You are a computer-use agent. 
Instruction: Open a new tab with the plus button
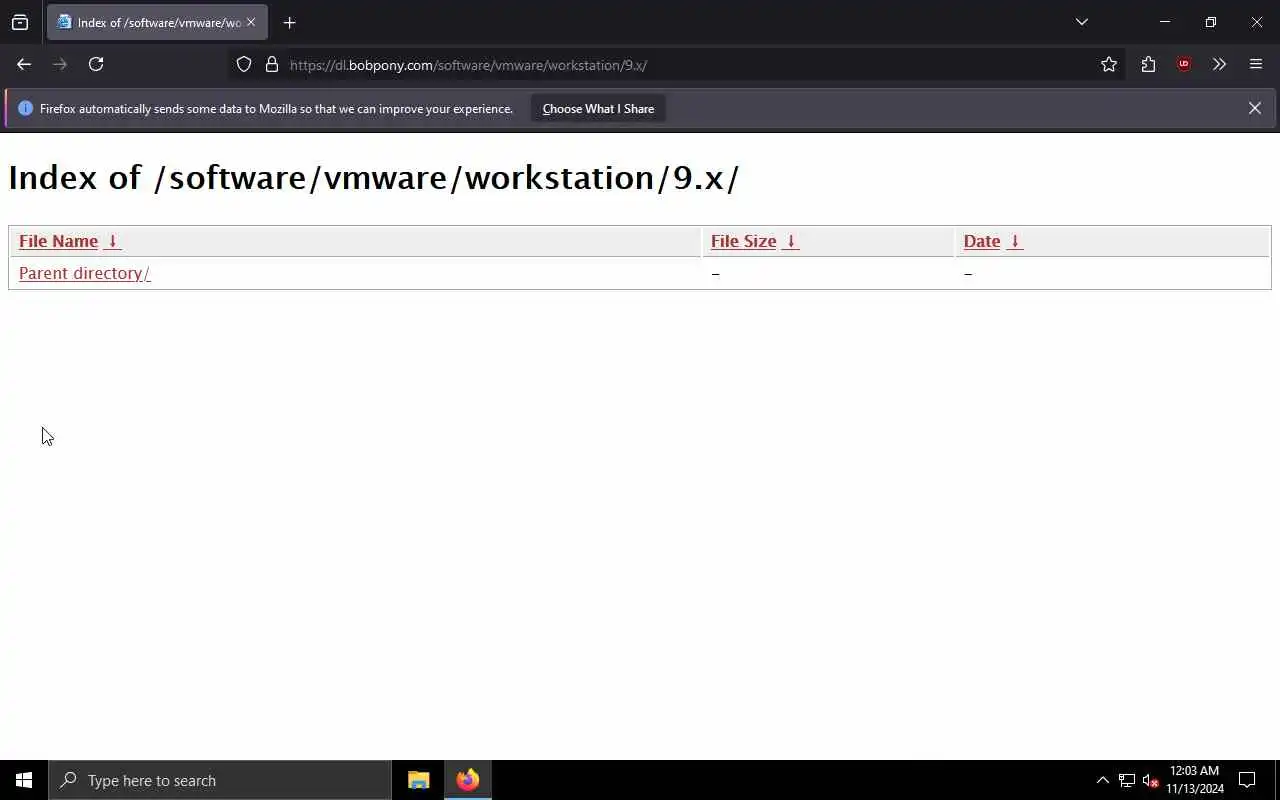[289, 22]
